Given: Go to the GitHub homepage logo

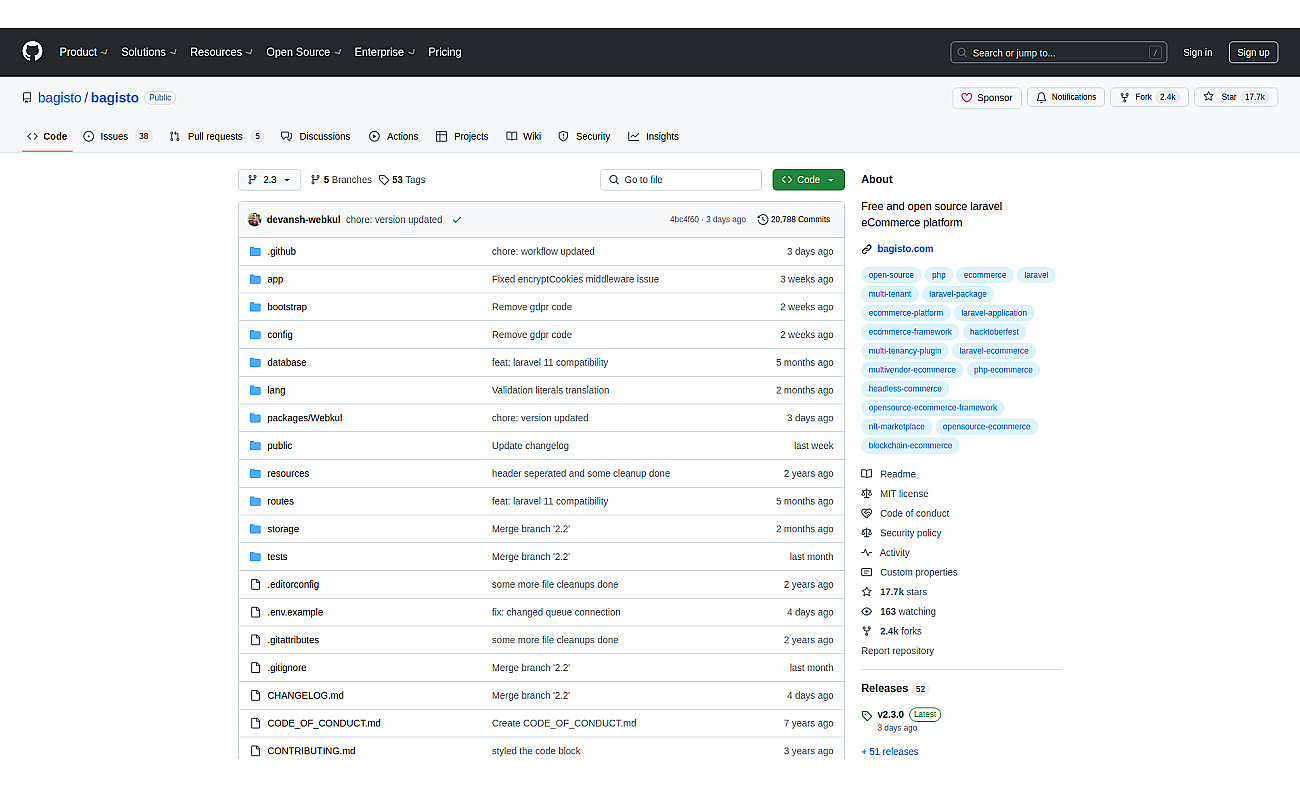Looking at the screenshot, I should [32, 52].
